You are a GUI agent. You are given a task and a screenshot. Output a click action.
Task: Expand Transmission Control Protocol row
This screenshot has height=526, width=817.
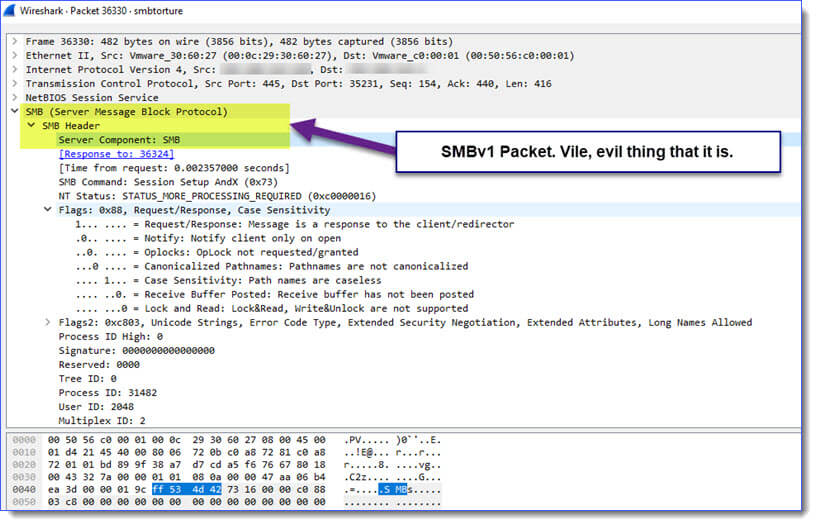click(15, 83)
